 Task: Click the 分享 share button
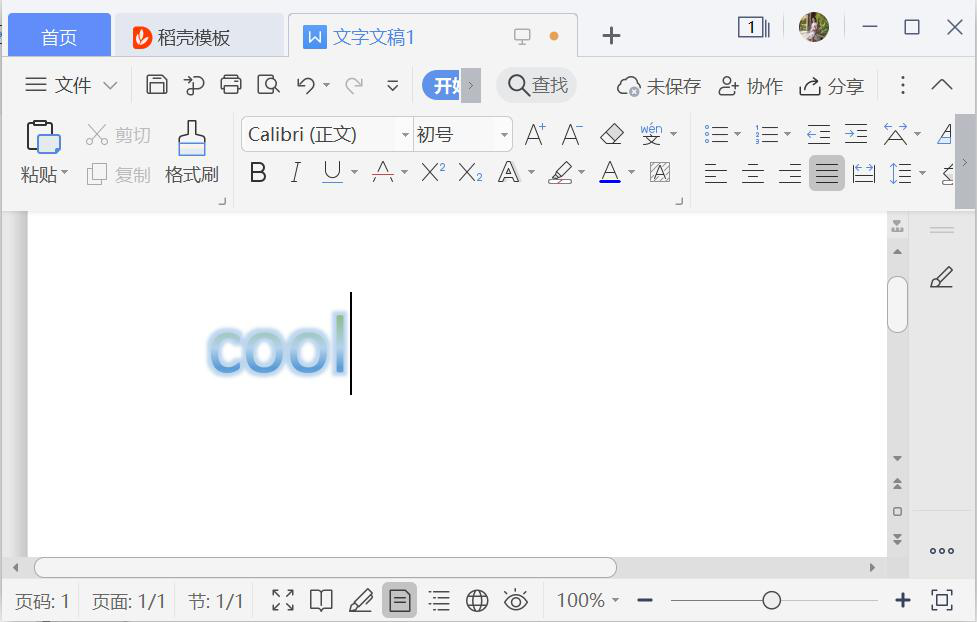point(832,86)
